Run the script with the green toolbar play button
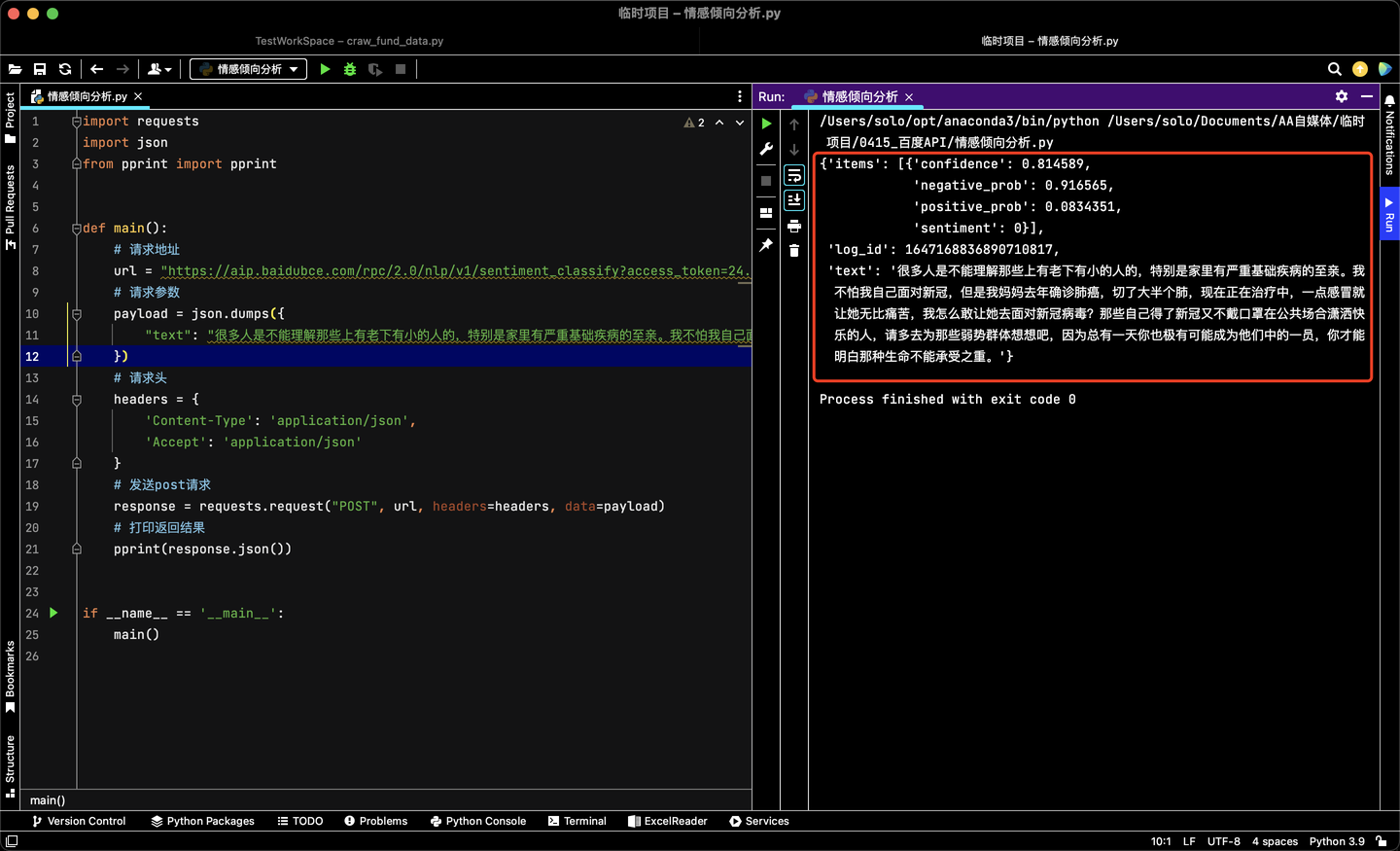 tap(325, 69)
